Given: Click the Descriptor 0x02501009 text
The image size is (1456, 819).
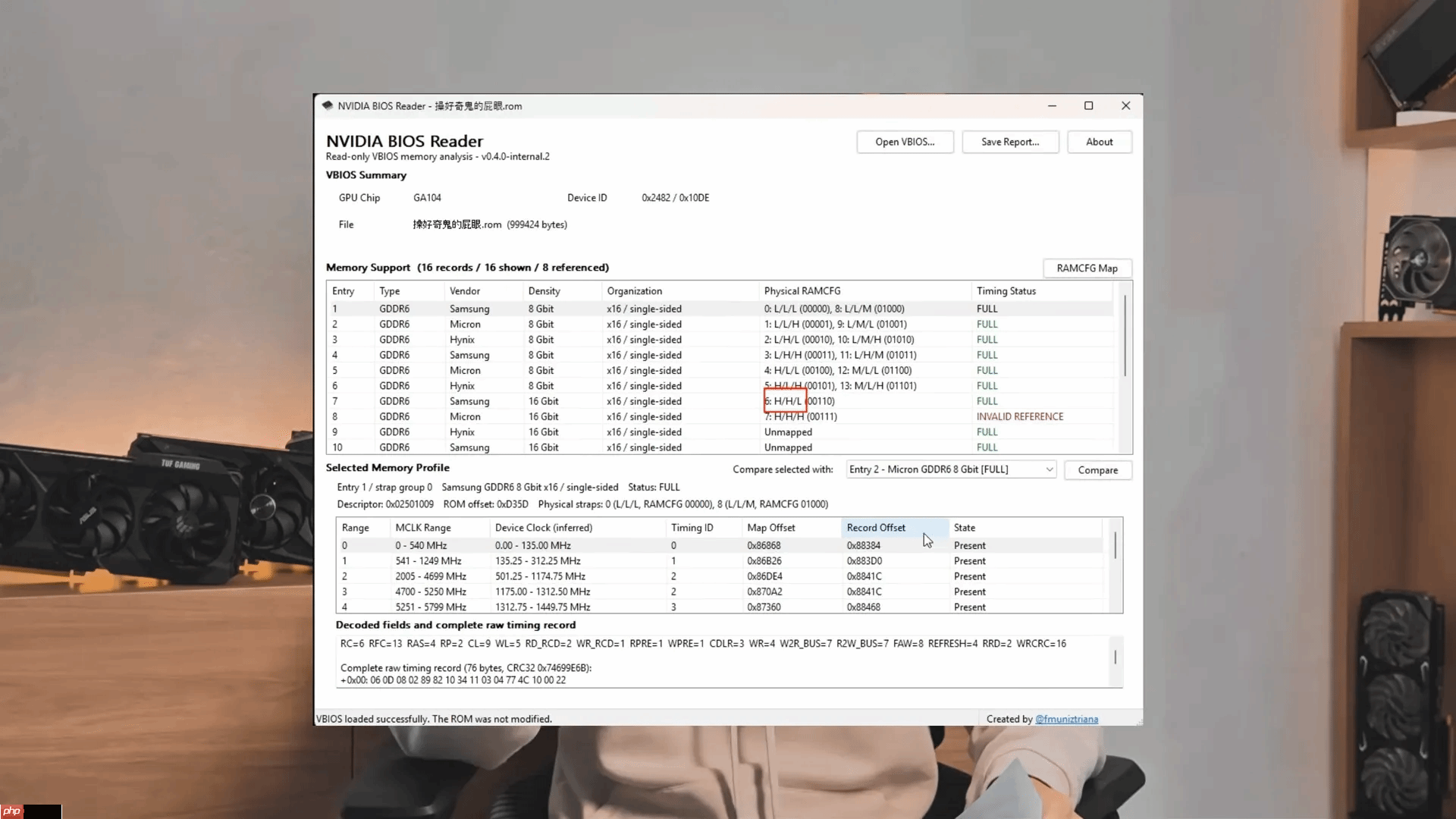Looking at the screenshot, I should 385,504.
